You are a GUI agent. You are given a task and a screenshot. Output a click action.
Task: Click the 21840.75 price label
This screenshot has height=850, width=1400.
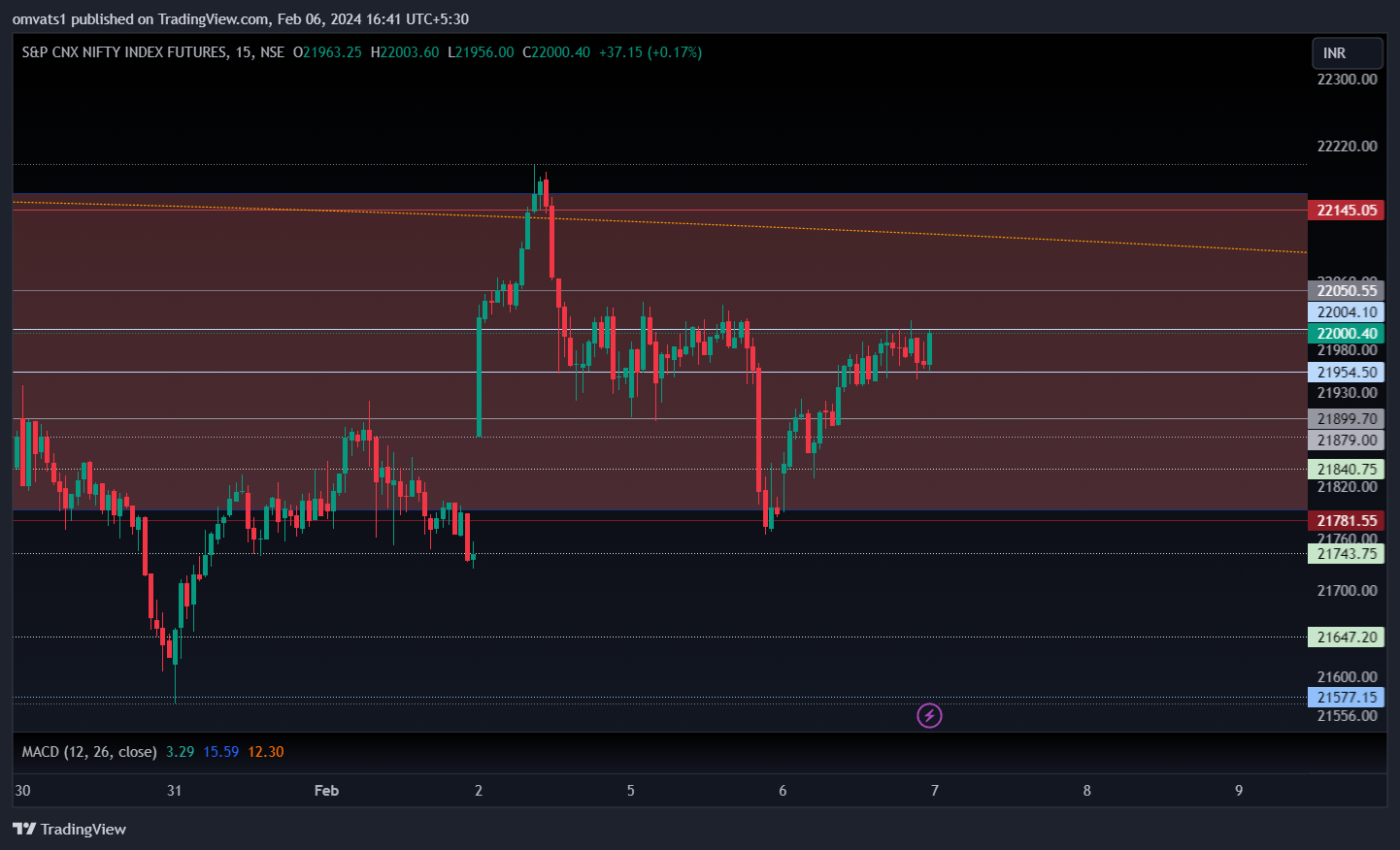point(1346,470)
